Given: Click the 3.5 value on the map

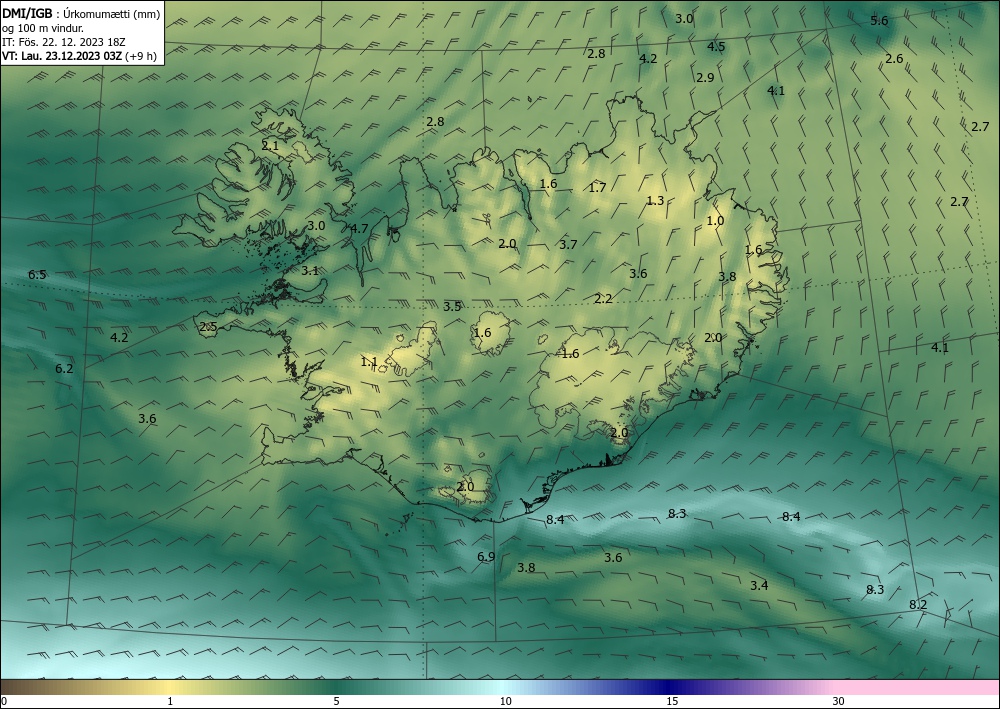Looking at the screenshot, I should 452,307.
